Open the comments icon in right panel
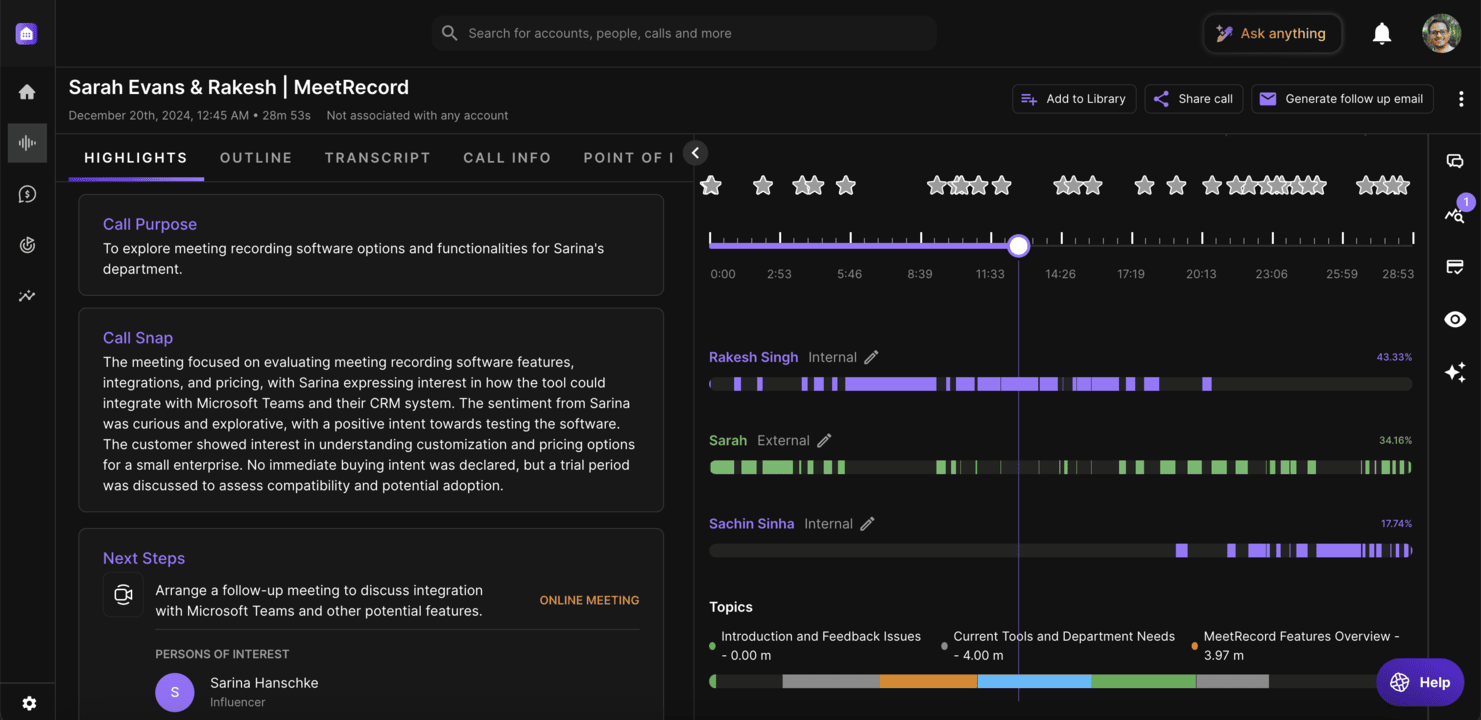The height and width of the screenshot is (720, 1481). click(1455, 161)
